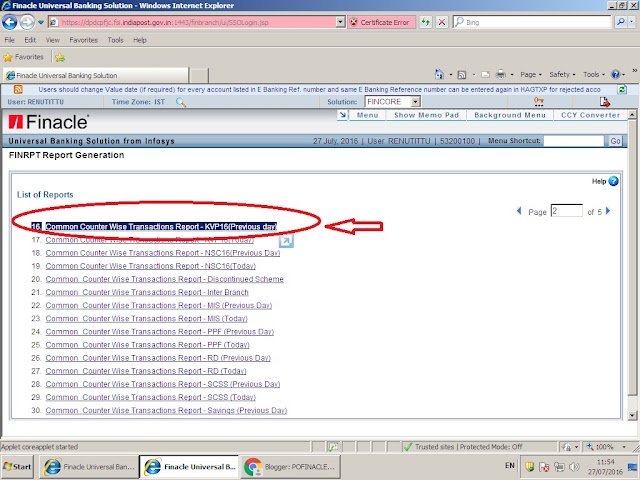Click the Print icon in command bar

500,75
